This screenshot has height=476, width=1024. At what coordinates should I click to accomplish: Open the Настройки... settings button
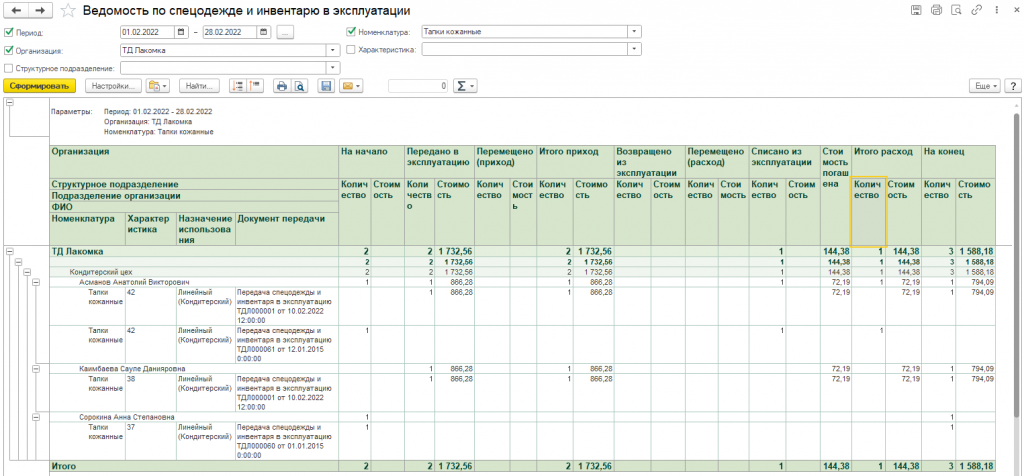point(112,86)
